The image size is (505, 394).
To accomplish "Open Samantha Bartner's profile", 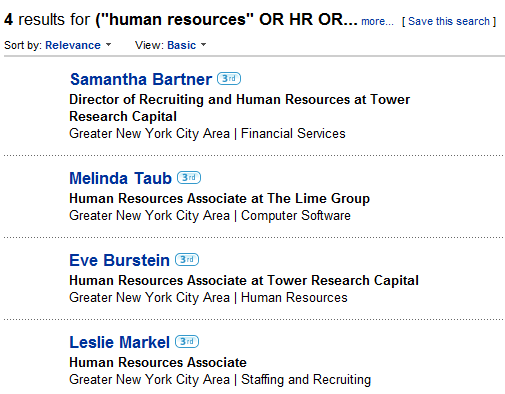I will click(141, 79).
